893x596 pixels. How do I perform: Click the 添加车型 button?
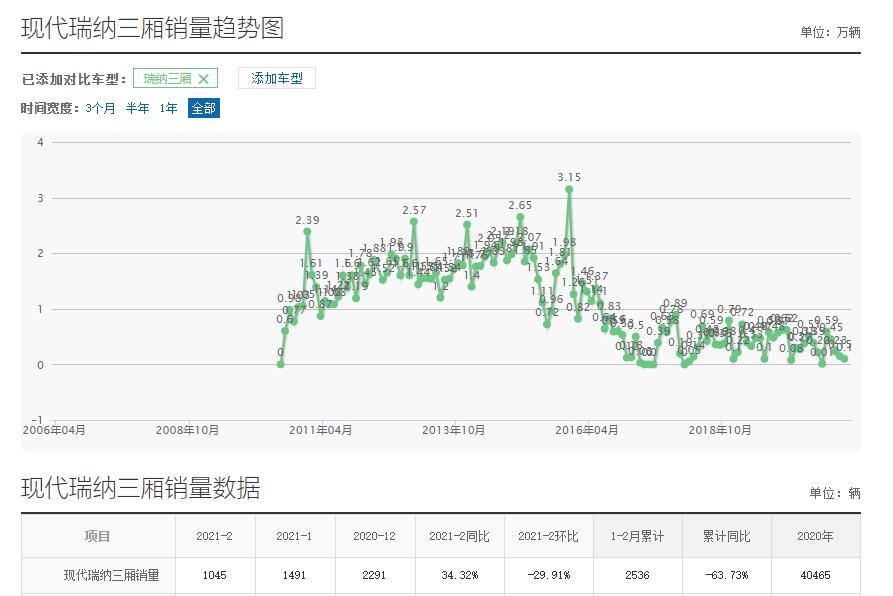point(277,78)
